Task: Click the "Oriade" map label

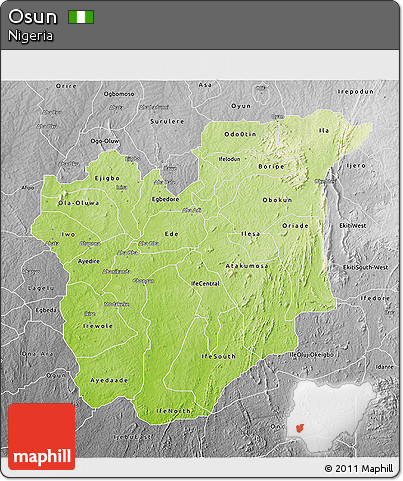Action: pyautogui.click(x=295, y=226)
